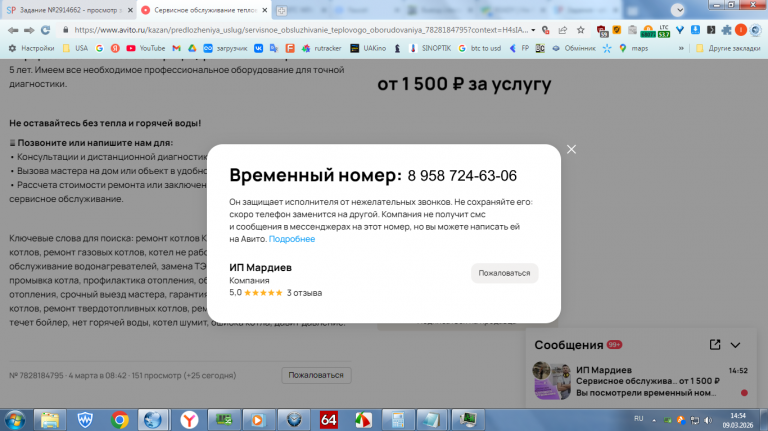Open ИП Мардиев company name in popup

pos(261,267)
